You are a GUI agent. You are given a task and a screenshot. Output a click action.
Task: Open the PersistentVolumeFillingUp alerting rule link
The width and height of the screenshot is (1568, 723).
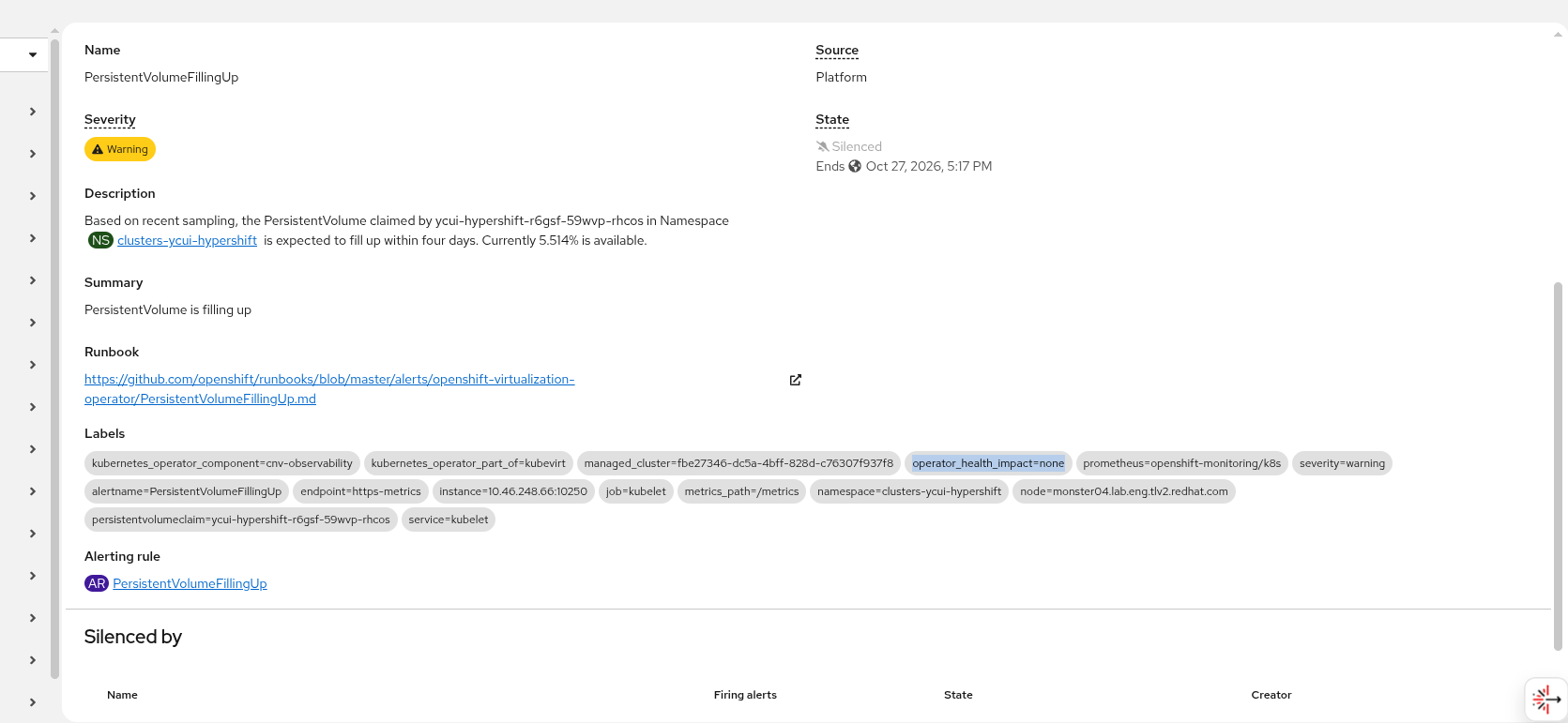[x=190, y=583]
